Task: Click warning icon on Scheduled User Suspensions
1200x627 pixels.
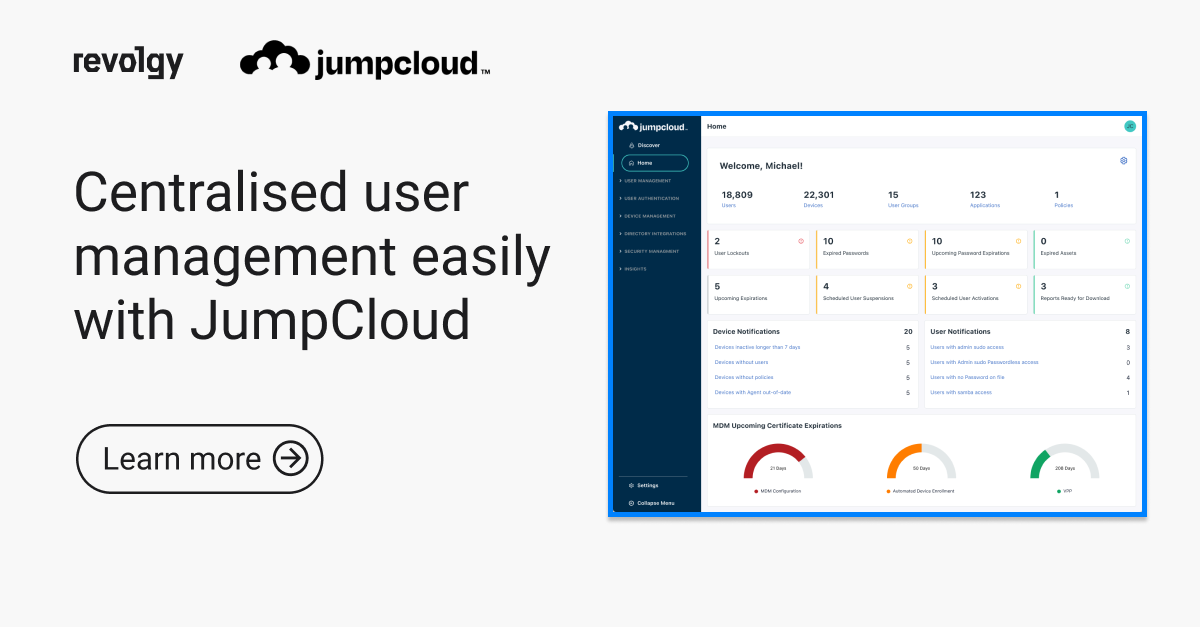Action: click(x=910, y=286)
